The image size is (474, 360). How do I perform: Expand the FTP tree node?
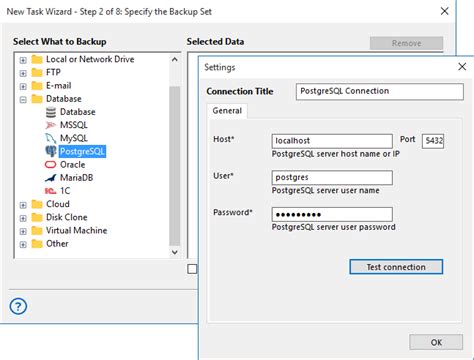pyautogui.click(x=23, y=73)
